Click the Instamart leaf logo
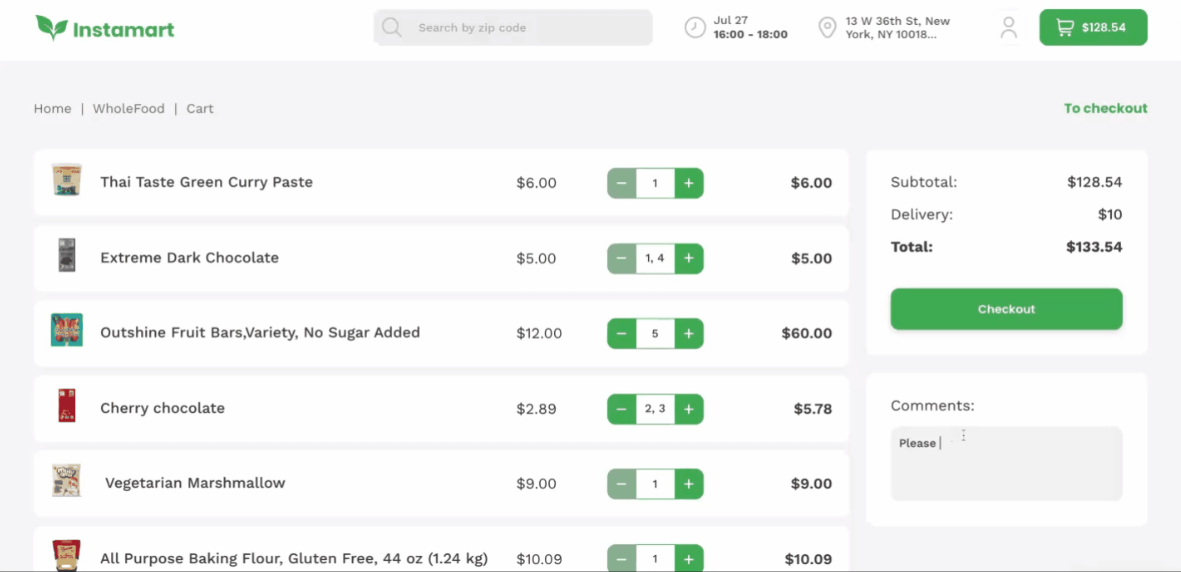The image size is (1181, 572). (x=51, y=27)
